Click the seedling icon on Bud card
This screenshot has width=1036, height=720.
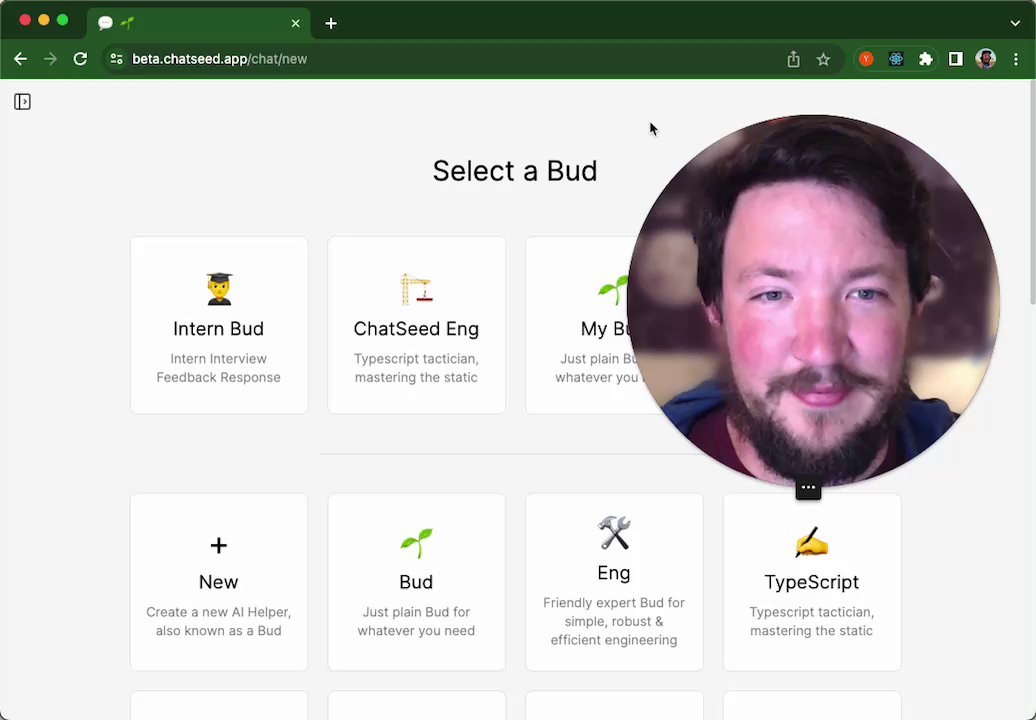416,543
